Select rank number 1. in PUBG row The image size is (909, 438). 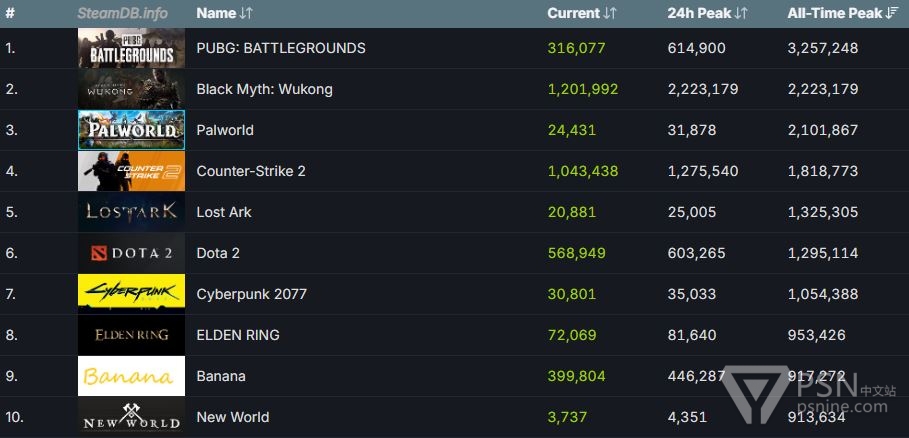click(x=10, y=48)
